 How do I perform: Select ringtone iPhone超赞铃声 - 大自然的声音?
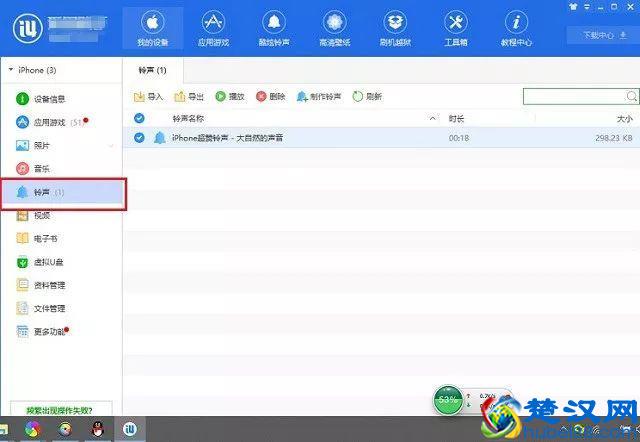point(227,138)
